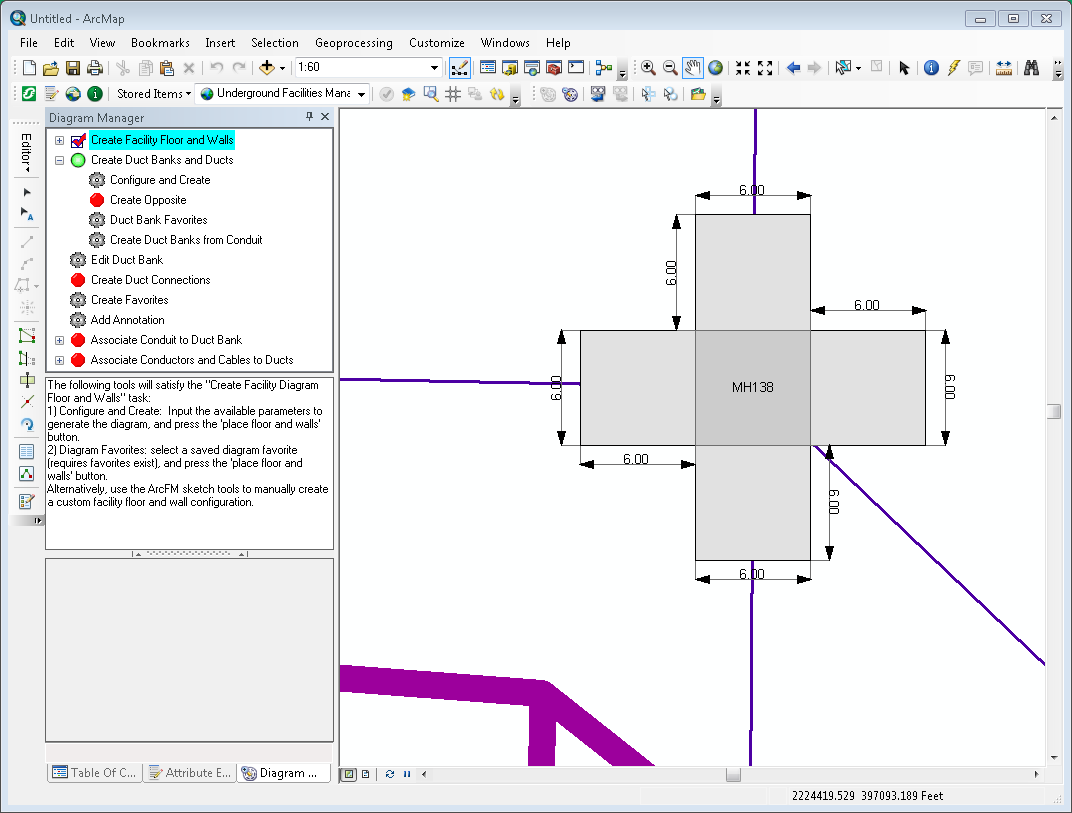Open a map document with folder icon

(x=51, y=68)
